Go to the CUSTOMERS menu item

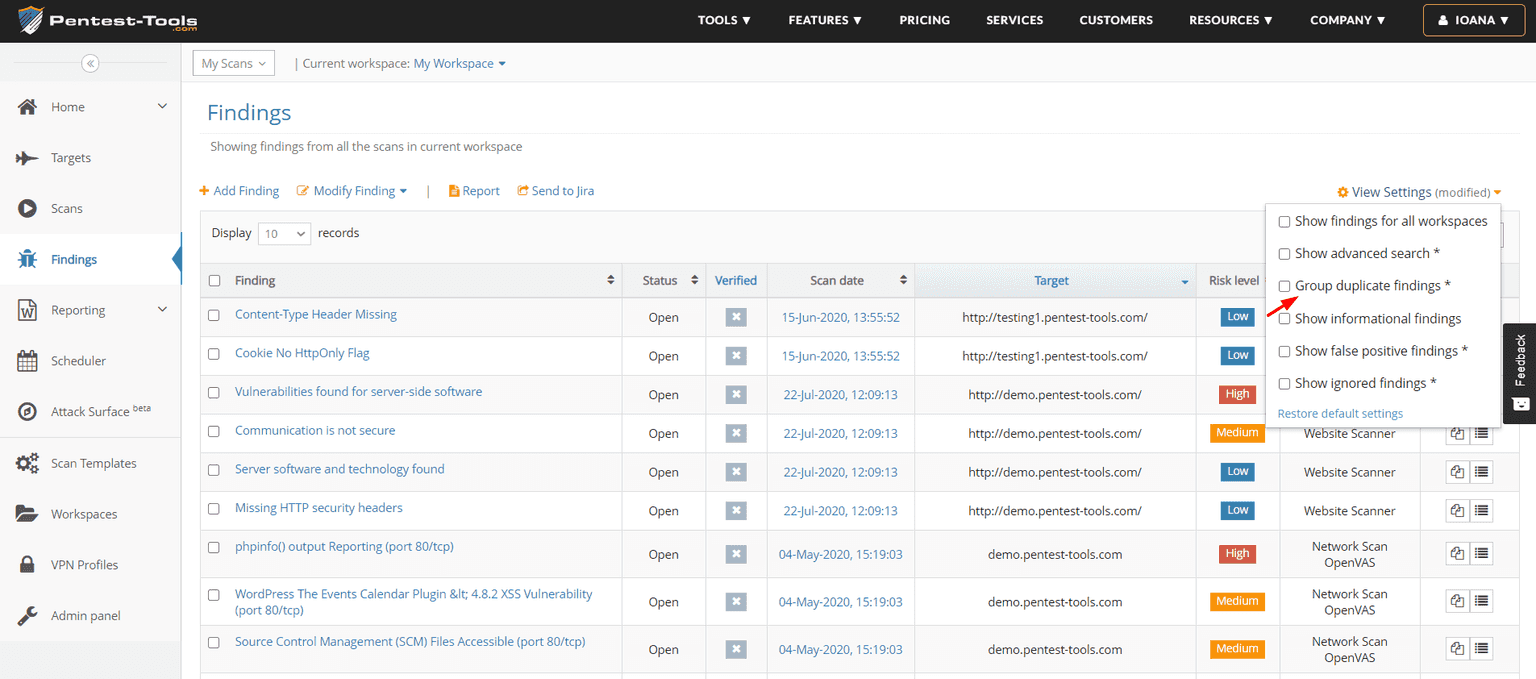point(1116,19)
